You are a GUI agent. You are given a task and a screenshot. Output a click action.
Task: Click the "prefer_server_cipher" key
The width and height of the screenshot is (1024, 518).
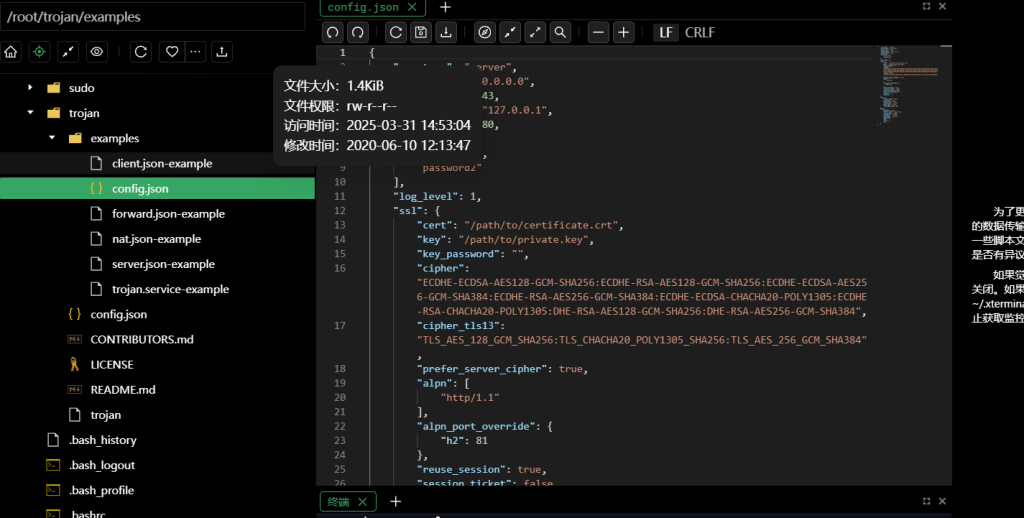(481, 368)
